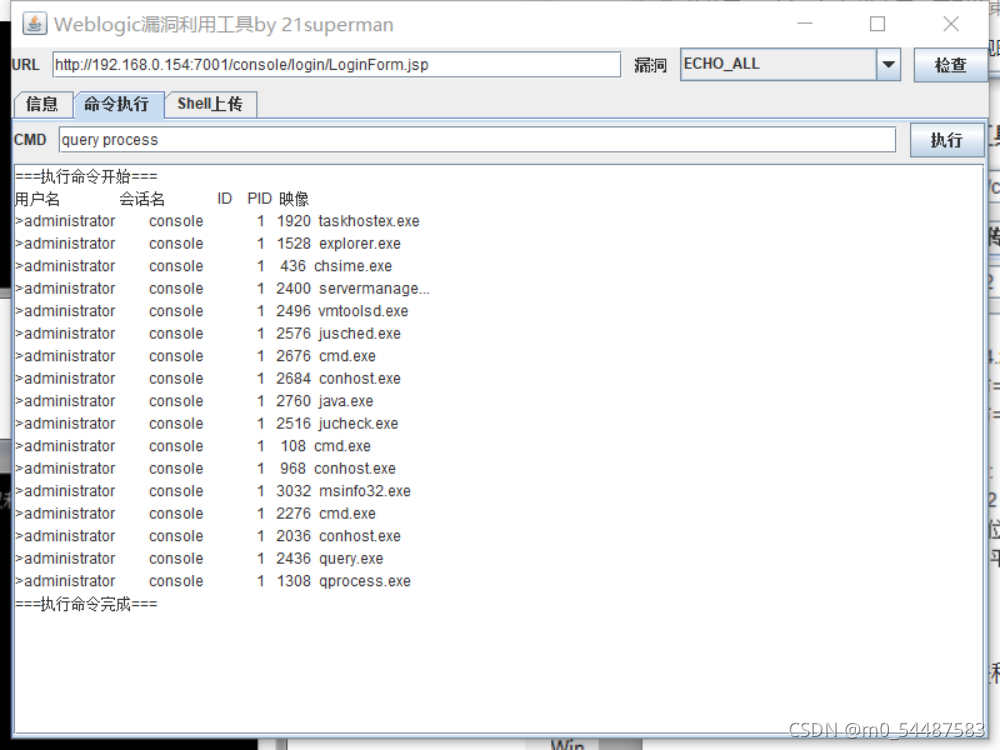Click the servermanage... output row
This screenshot has height=750, width=1000.
tap(223, 289)
